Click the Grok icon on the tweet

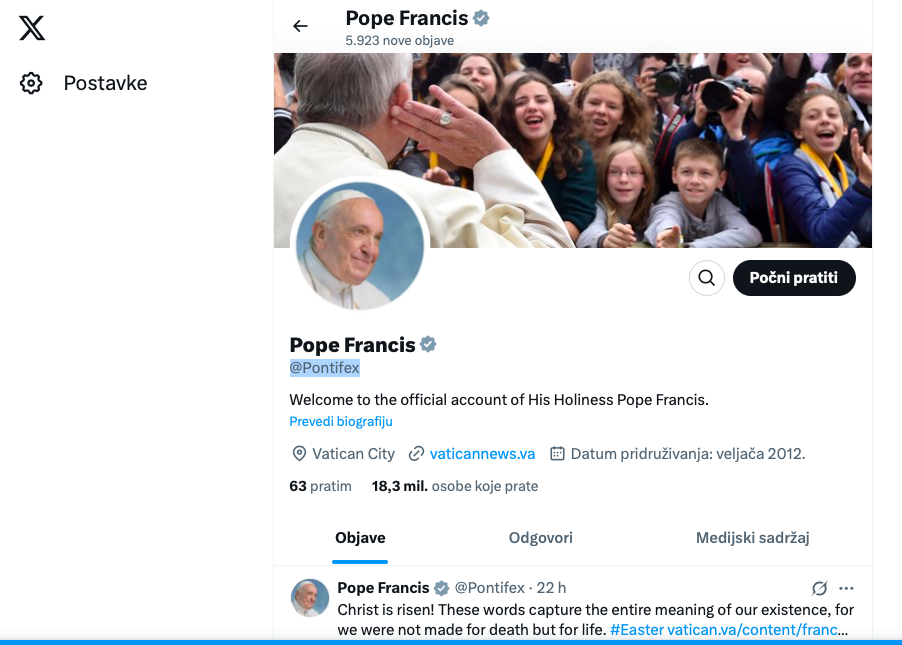(x=819, y=588)
